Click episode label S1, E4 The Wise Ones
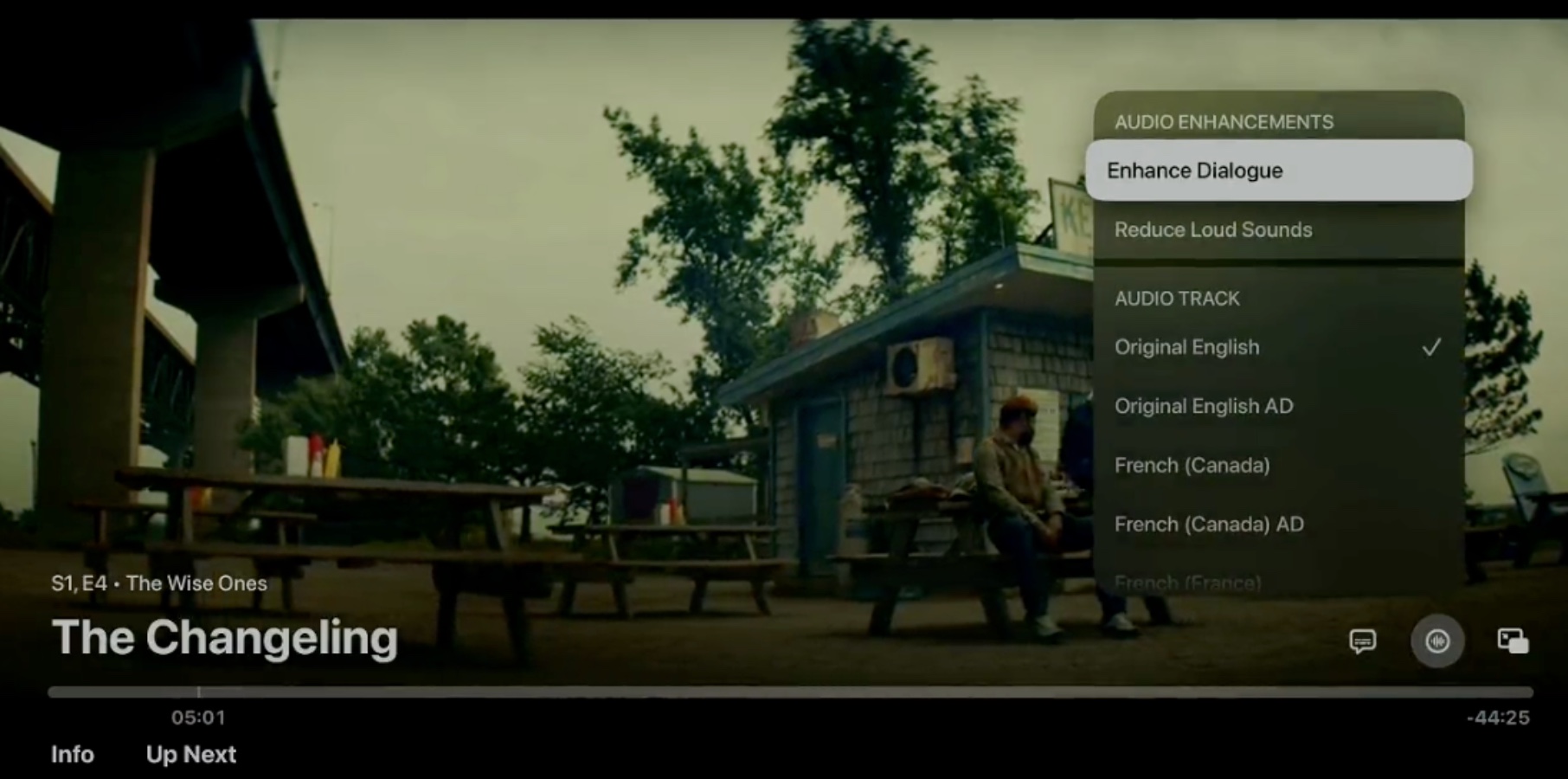1568x779 pixels. click(159, 583)
